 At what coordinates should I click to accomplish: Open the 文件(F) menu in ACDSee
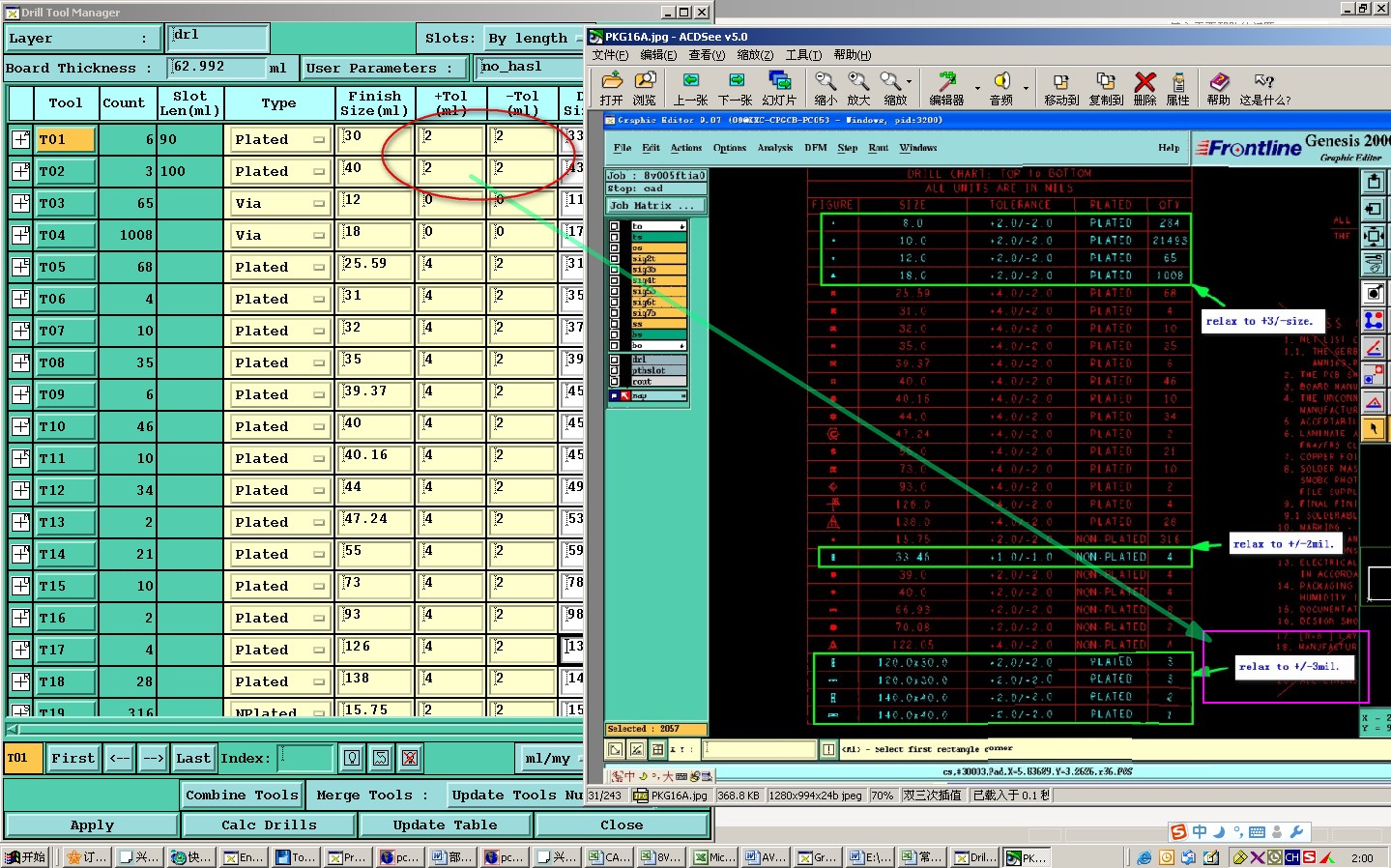[610, 55]
